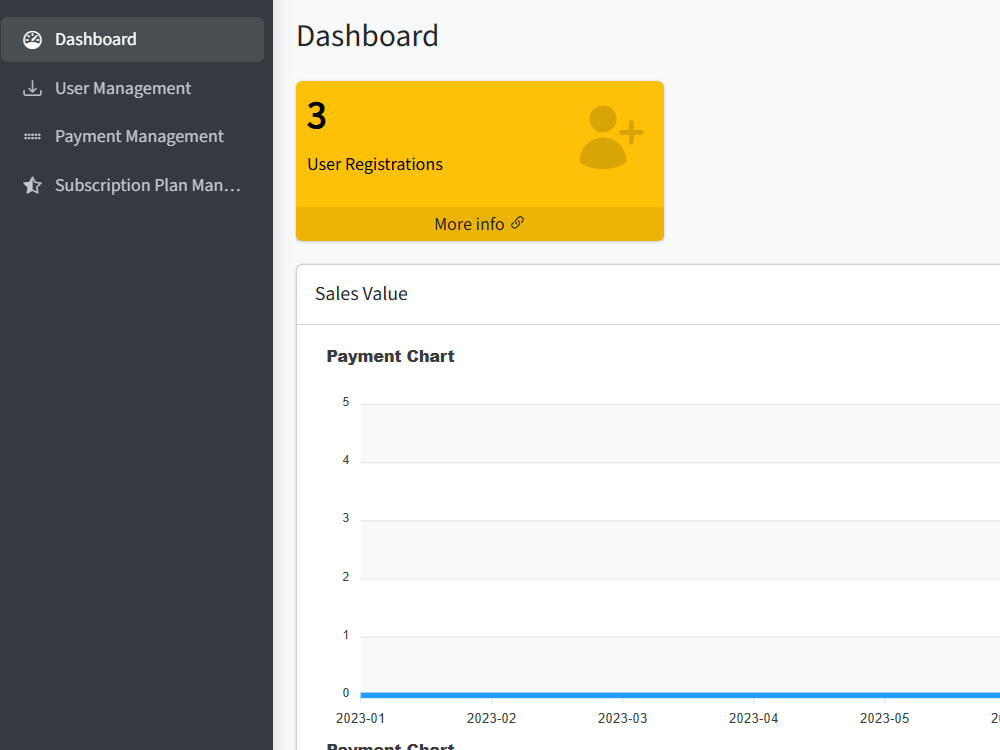Click the Payment Chart title

click(390, 356)
